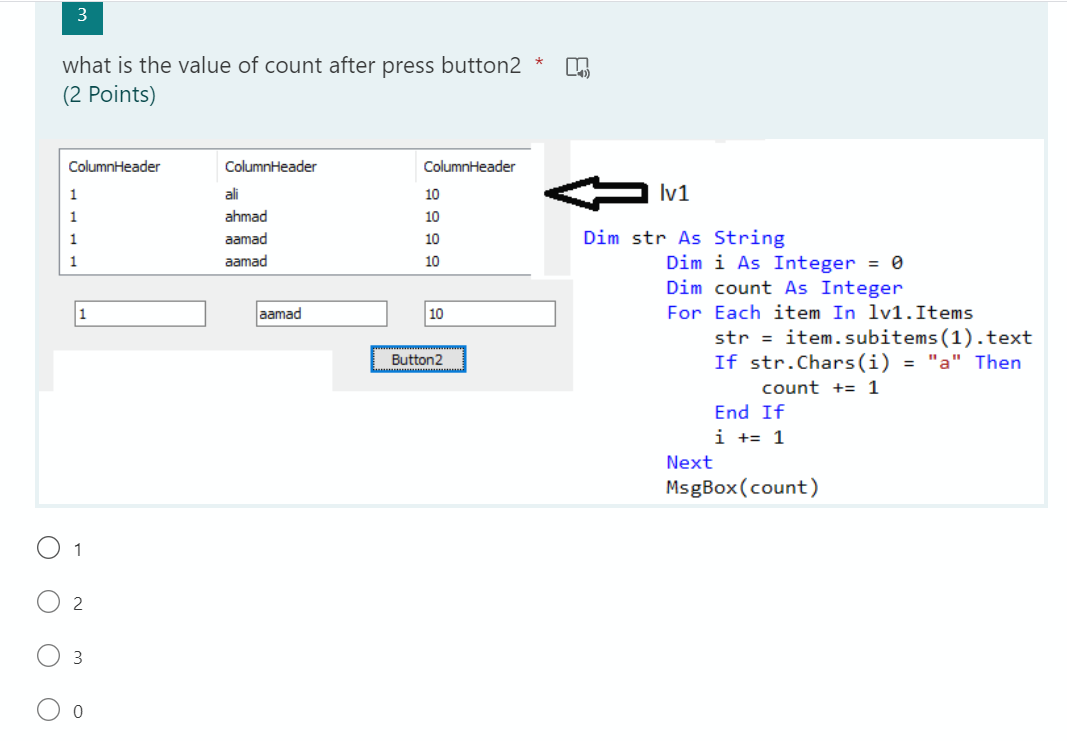Click the black arrow pointing to lv1
Image resolution: width=1067 pixels, height=741 pixels.
click(595, 194)
